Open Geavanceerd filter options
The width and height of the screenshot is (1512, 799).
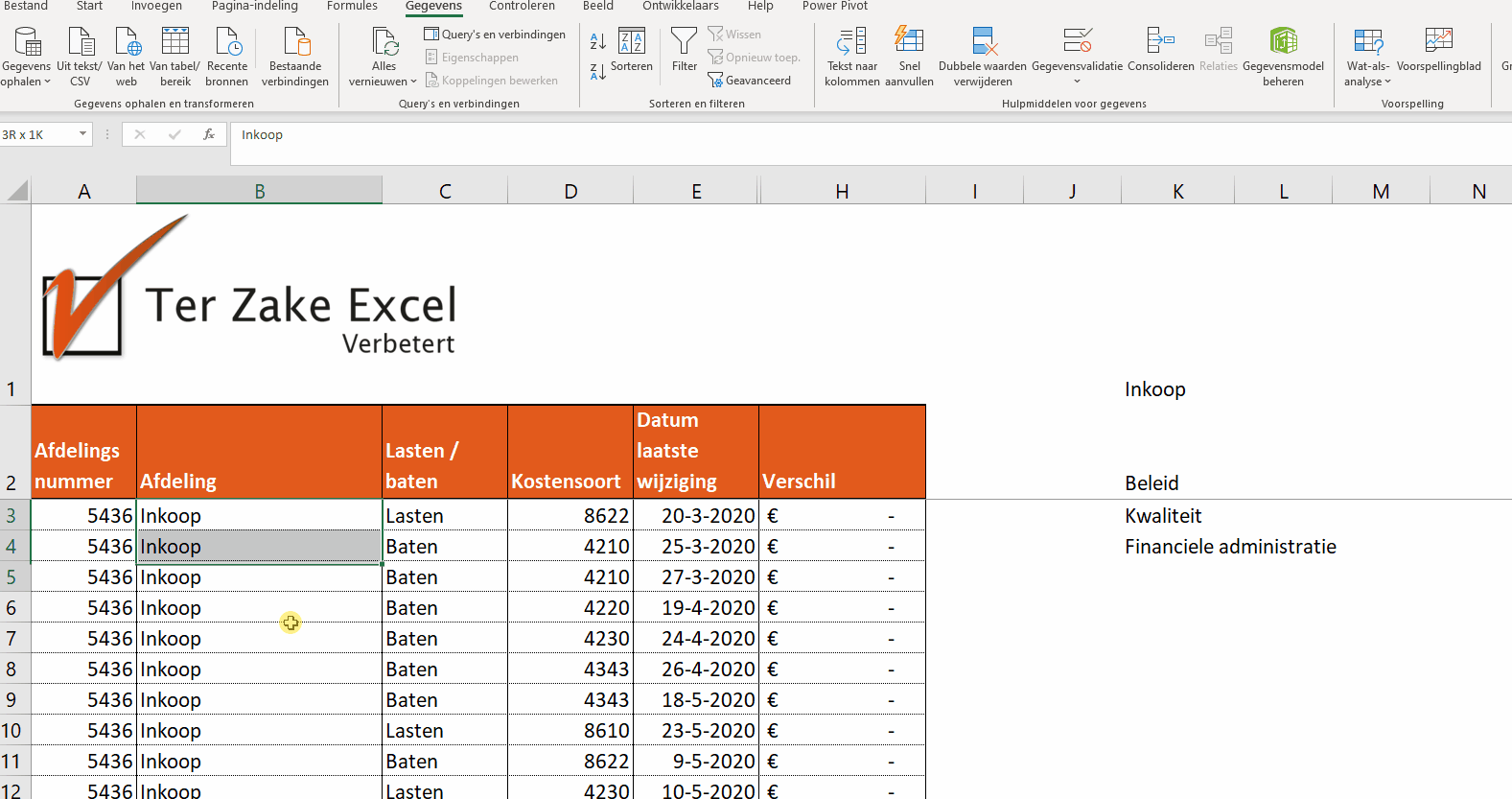[750, 81]
